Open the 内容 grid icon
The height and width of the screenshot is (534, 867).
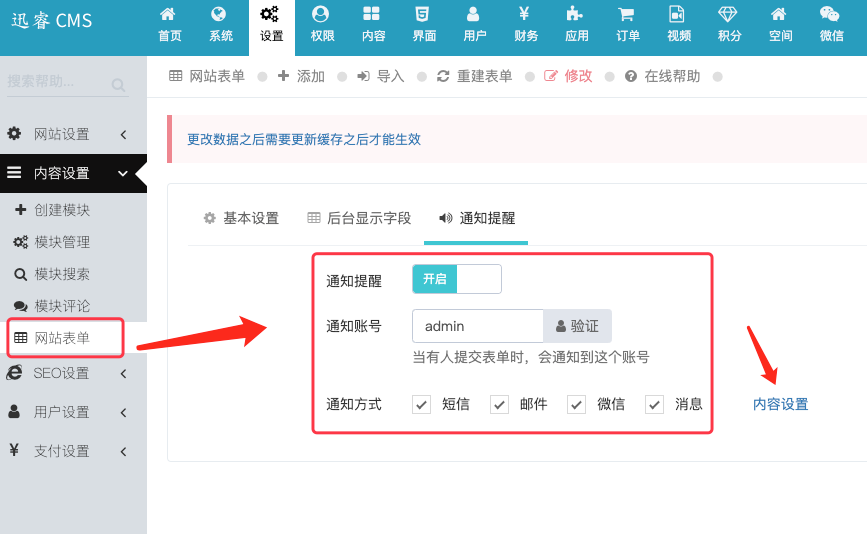coord(372,14)
